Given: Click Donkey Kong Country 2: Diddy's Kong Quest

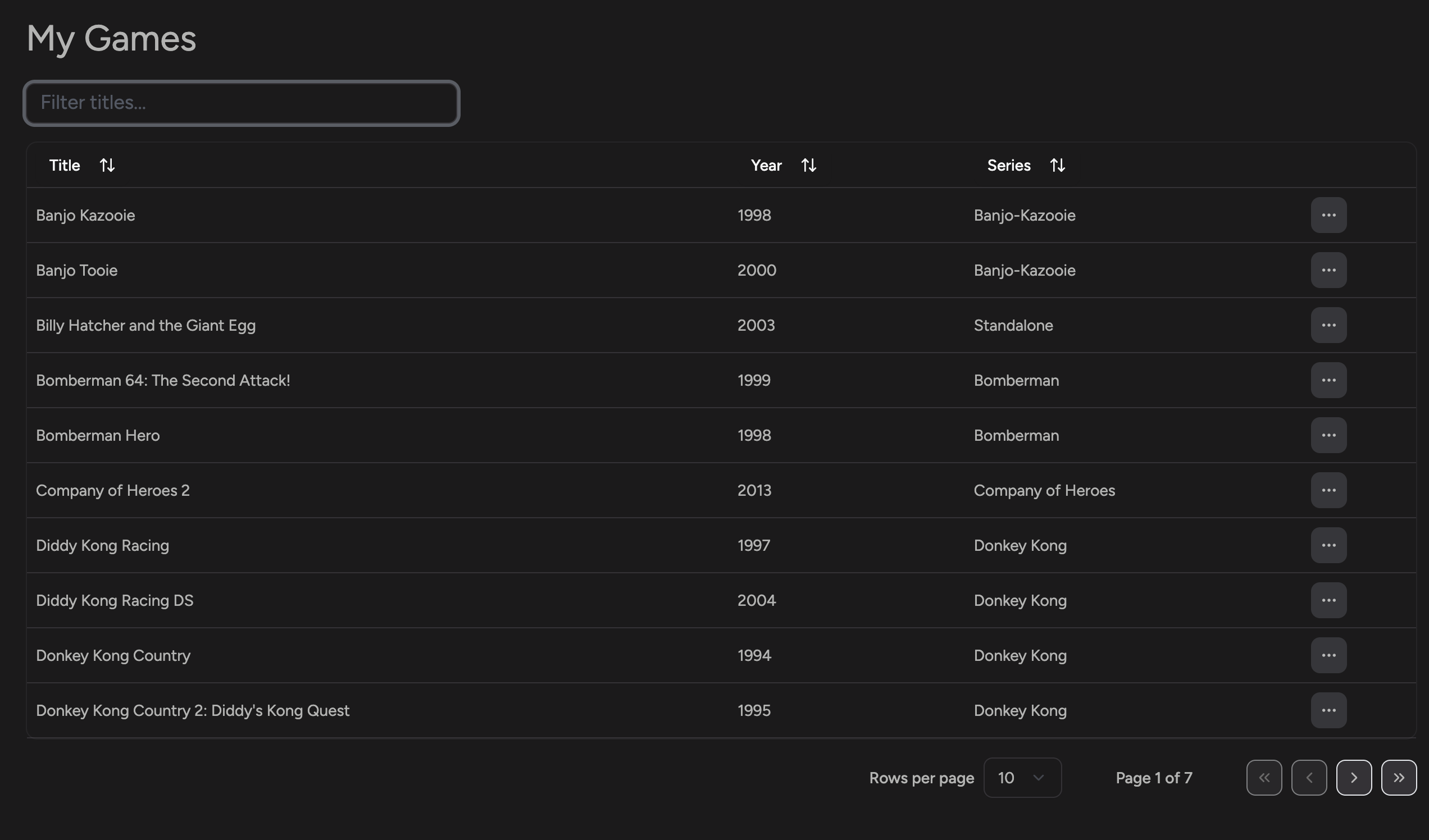Looking at the screenshot, I should coord(193,710).
